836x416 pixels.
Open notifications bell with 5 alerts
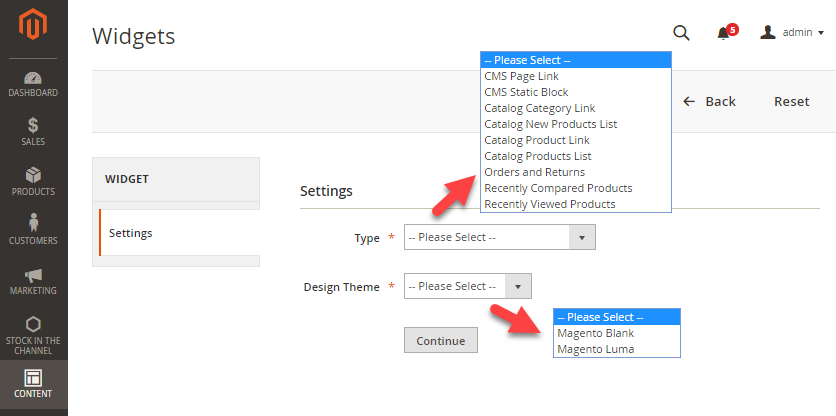(724, 33)
